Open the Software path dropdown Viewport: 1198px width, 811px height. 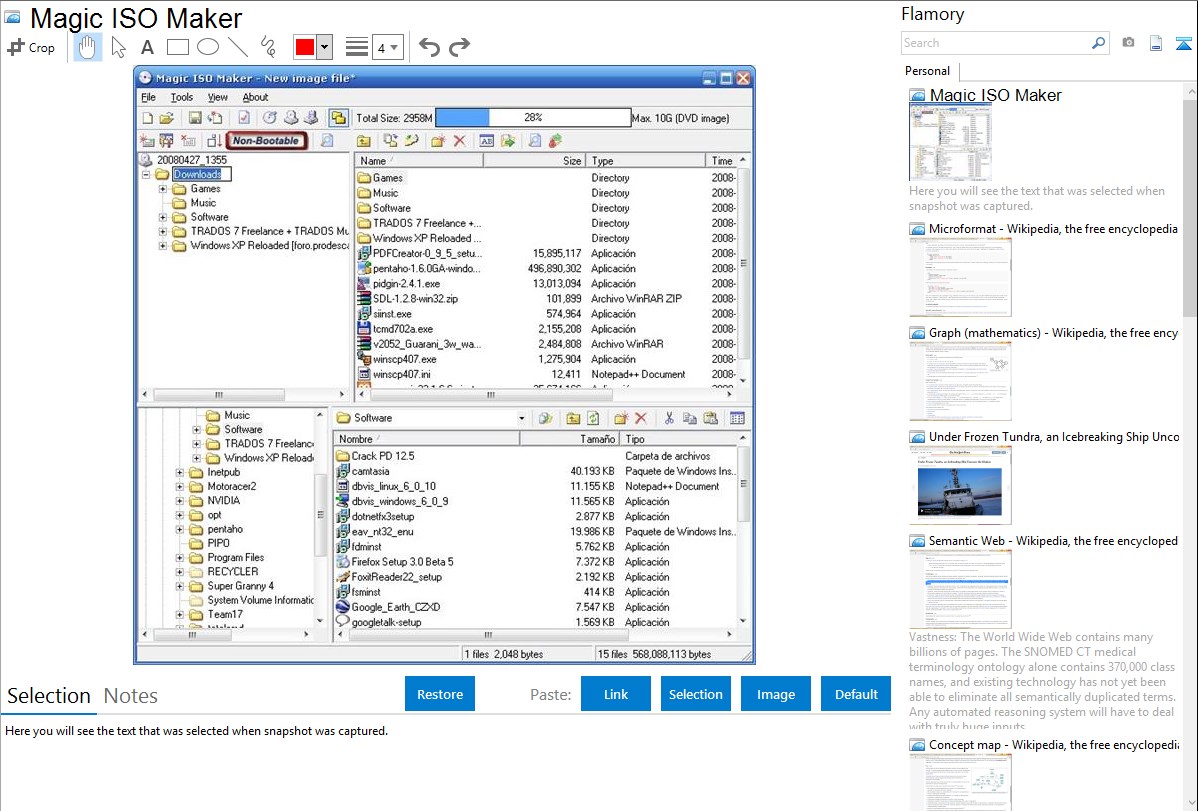(x=522, y=418)
